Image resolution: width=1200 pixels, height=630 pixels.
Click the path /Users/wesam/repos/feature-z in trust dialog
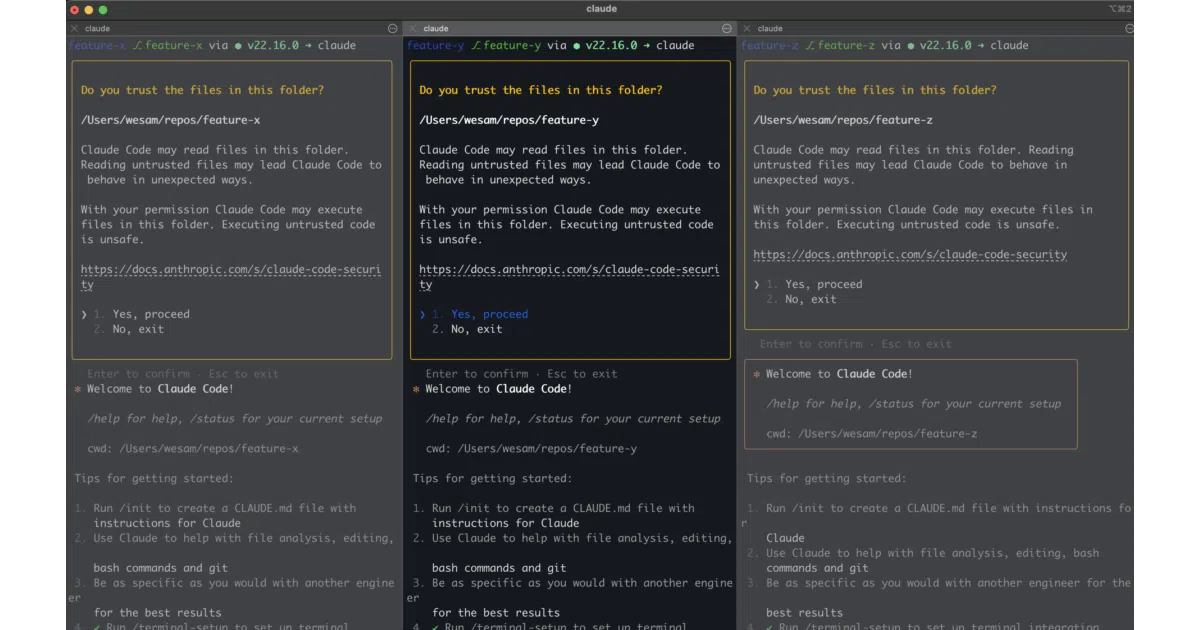click(x=843, y=120)
